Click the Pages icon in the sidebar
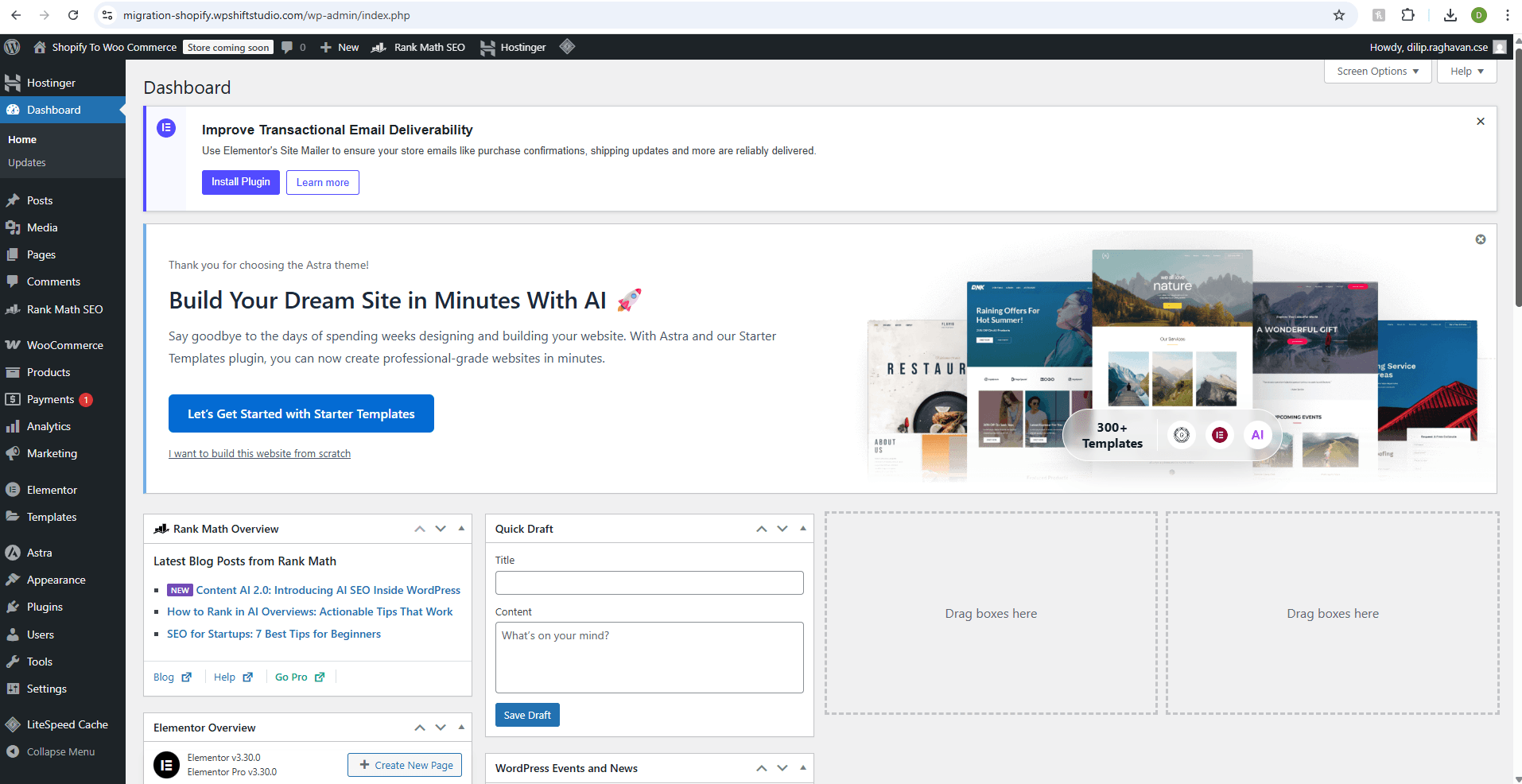The width and height of the screenshot is (1522, 784). [13, 254]
